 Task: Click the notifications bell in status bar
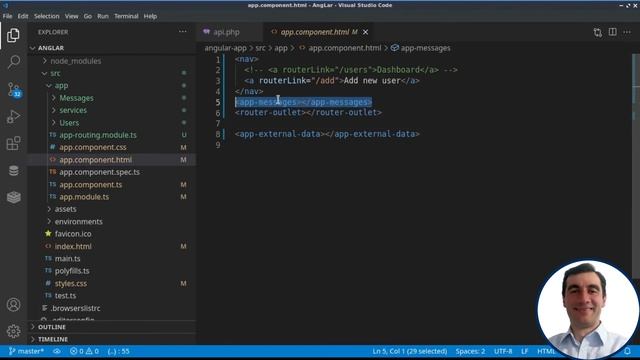coord(627,351)
